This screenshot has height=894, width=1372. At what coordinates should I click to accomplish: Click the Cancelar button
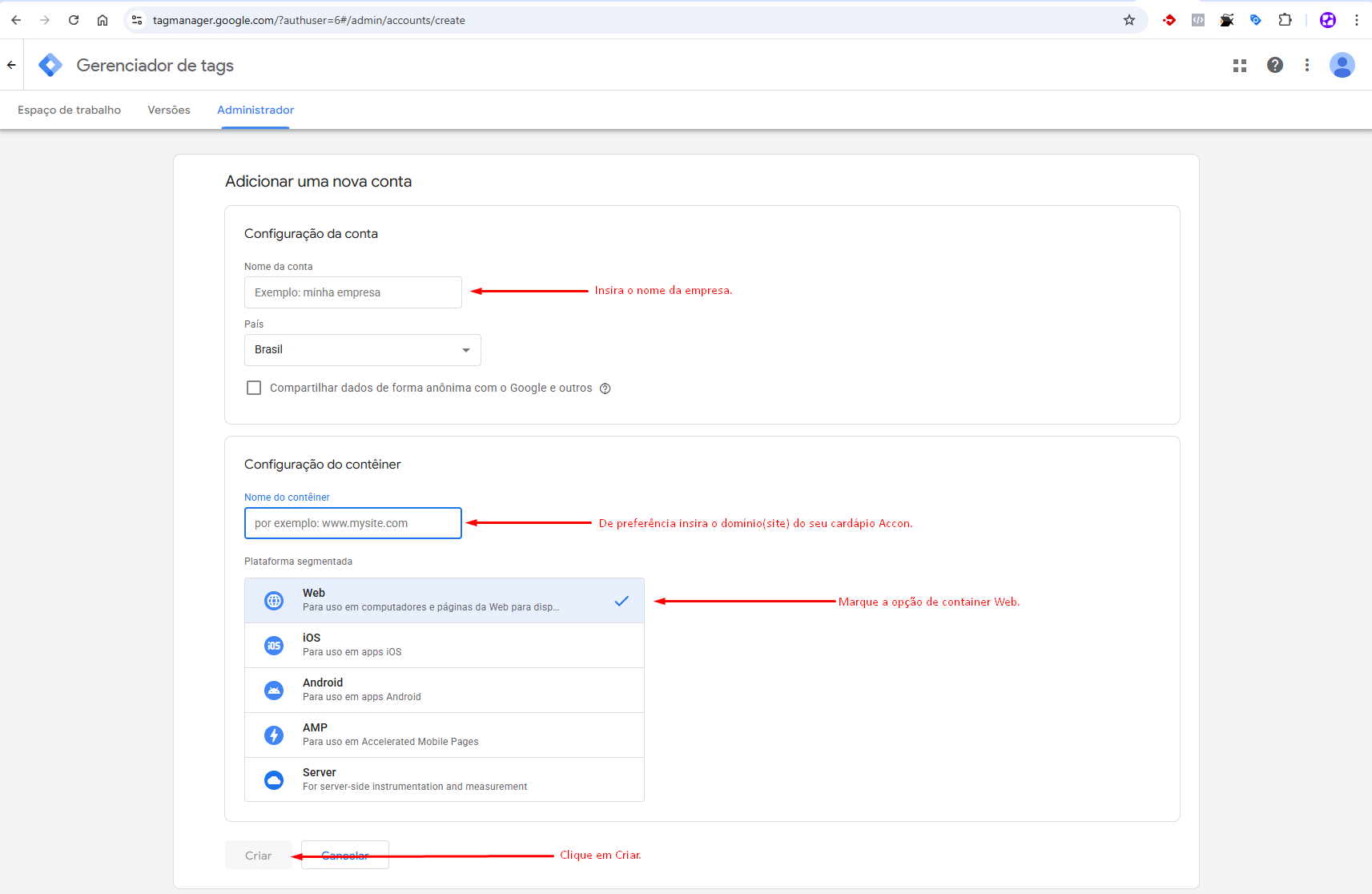pyautogui.click(x=345, y=856)
